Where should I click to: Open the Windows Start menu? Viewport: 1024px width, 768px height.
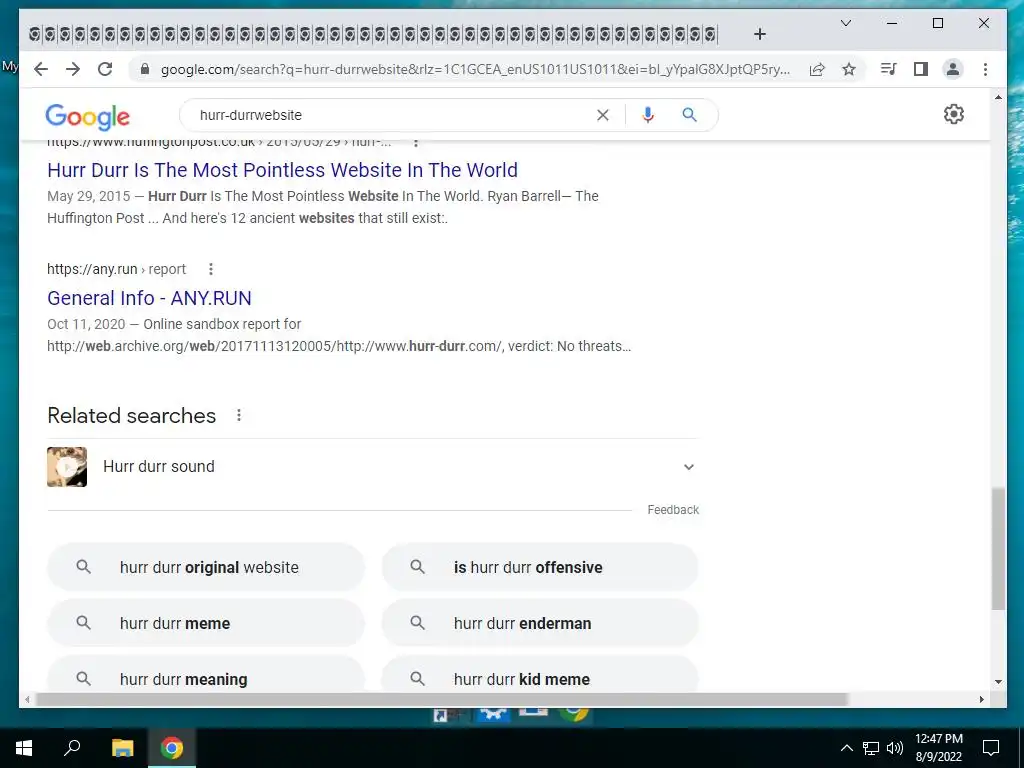click(x=24, y=748)
